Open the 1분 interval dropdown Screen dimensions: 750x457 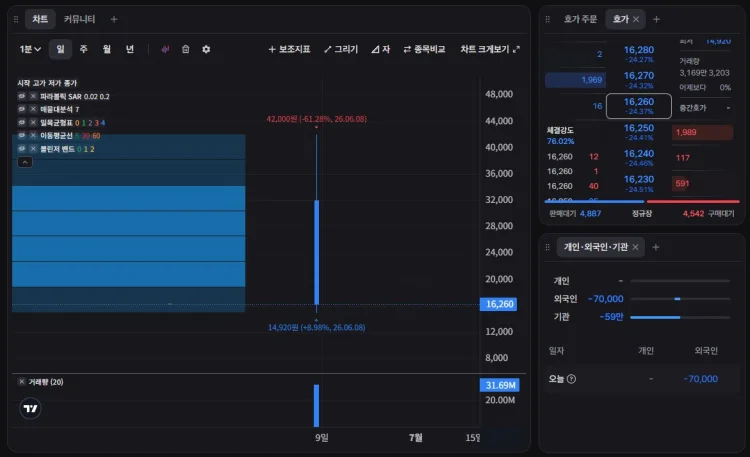(30, 49)
